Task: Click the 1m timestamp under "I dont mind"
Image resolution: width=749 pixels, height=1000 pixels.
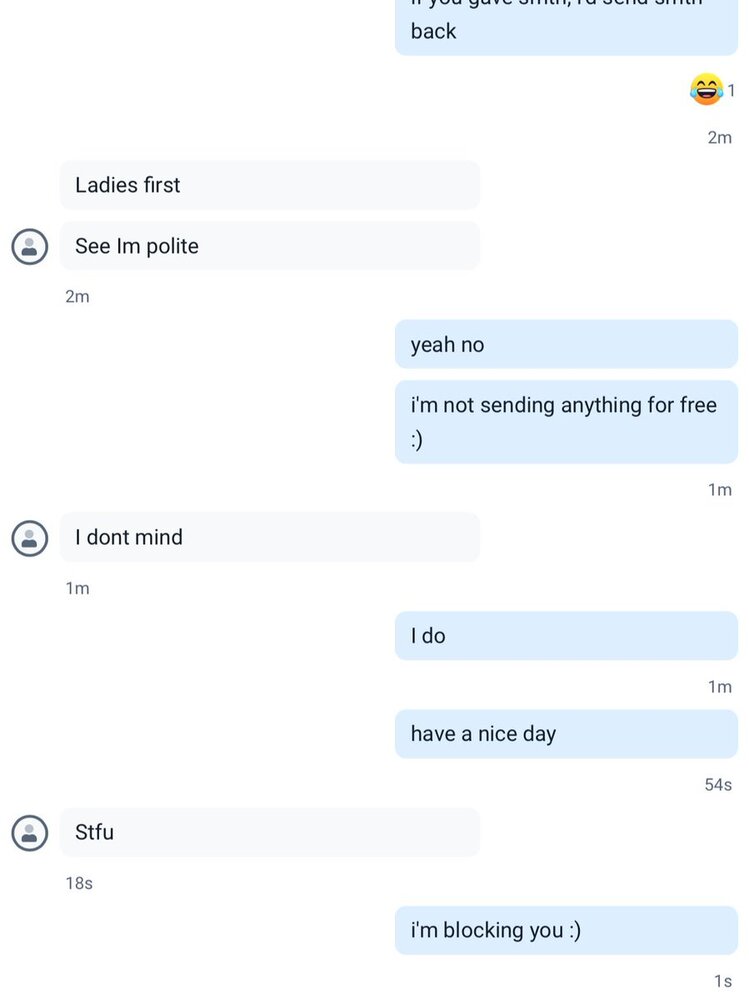Action: coord(77,589)
